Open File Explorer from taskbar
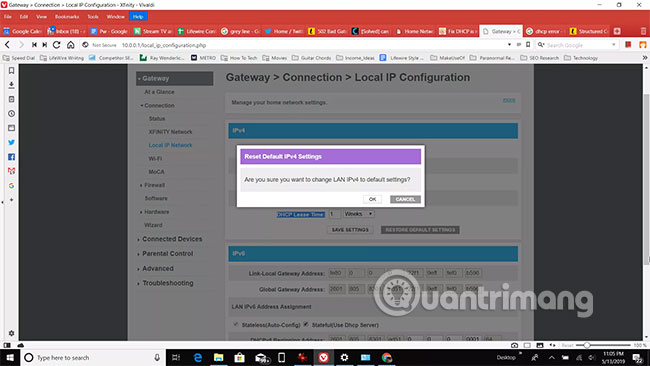Screen dimensions: 650x366 click(218, 357)
